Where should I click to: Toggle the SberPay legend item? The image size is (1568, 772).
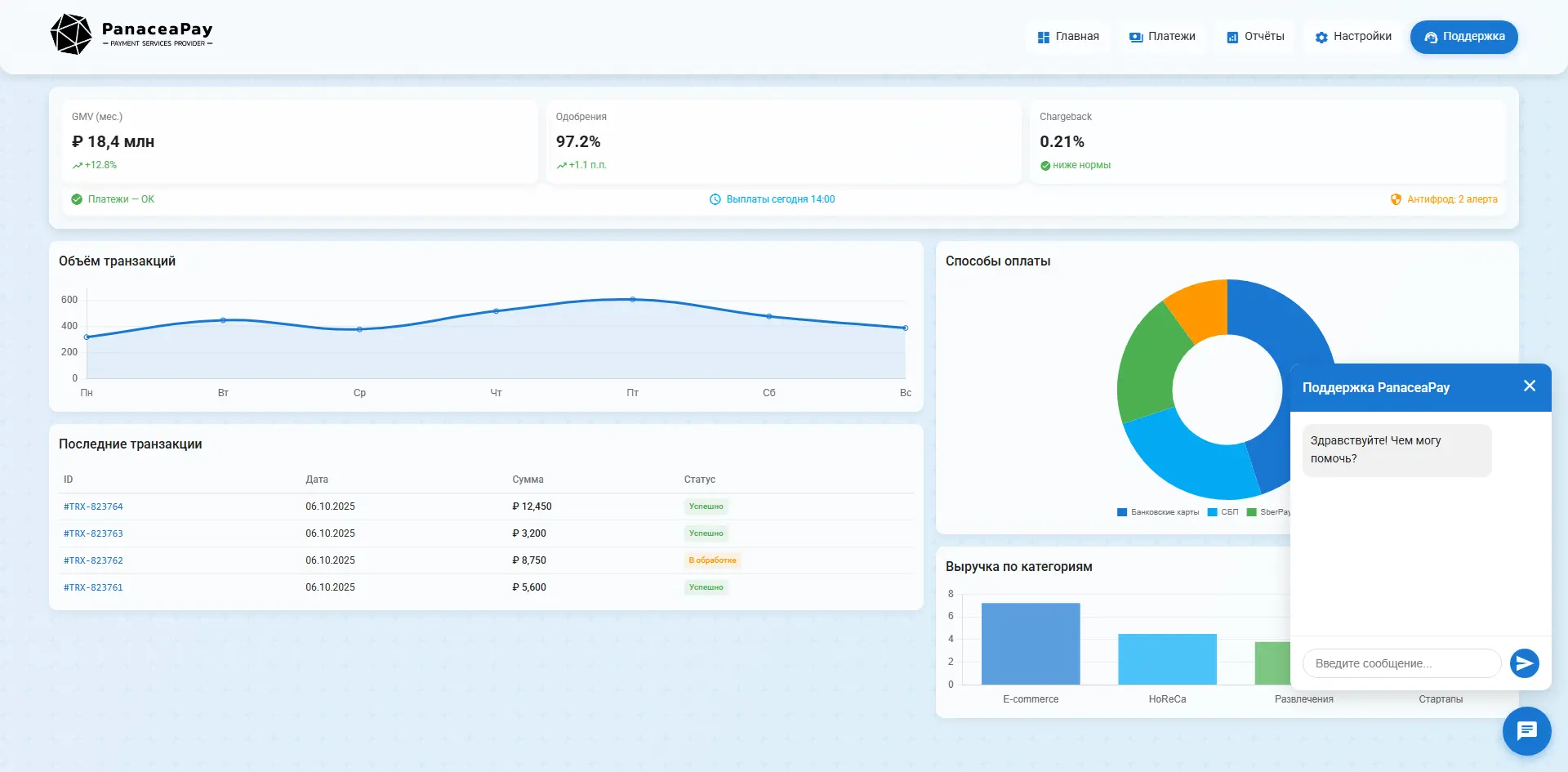coord(1270,512)
